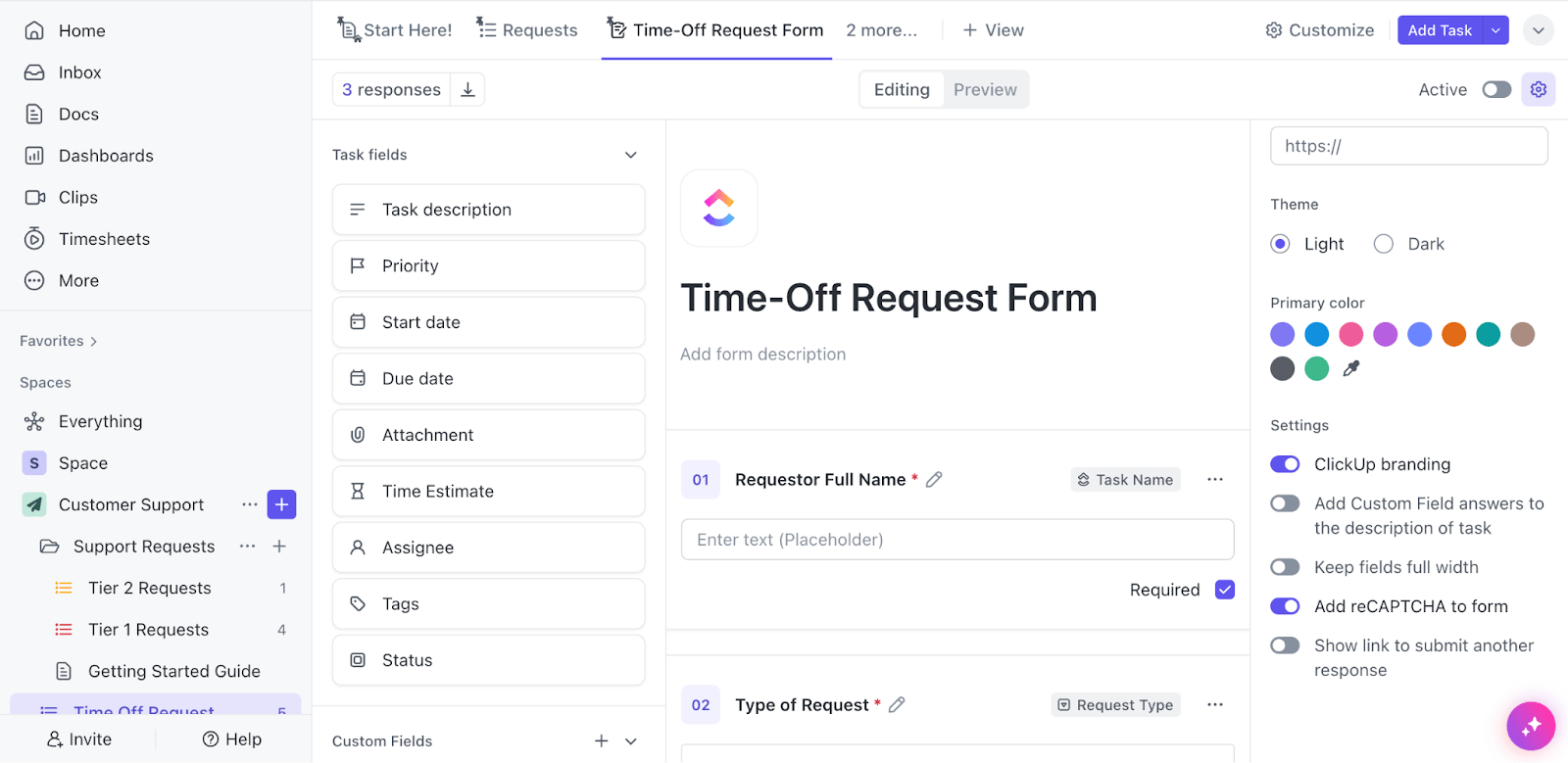Image resolution: width=1568 pixels, height=763 pixels.
Task: Click the download responses icon
Action: 467,89
